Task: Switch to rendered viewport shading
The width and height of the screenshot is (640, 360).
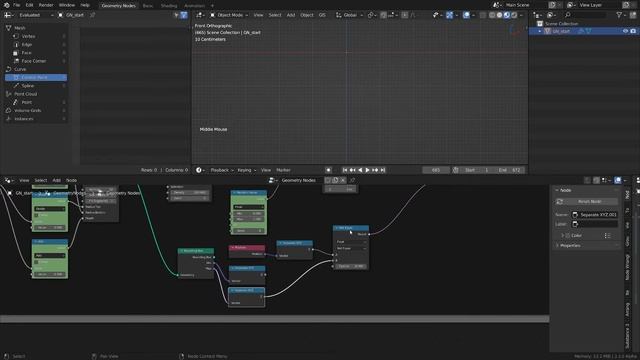Action: pyautogui.click(x=514, y=15)
